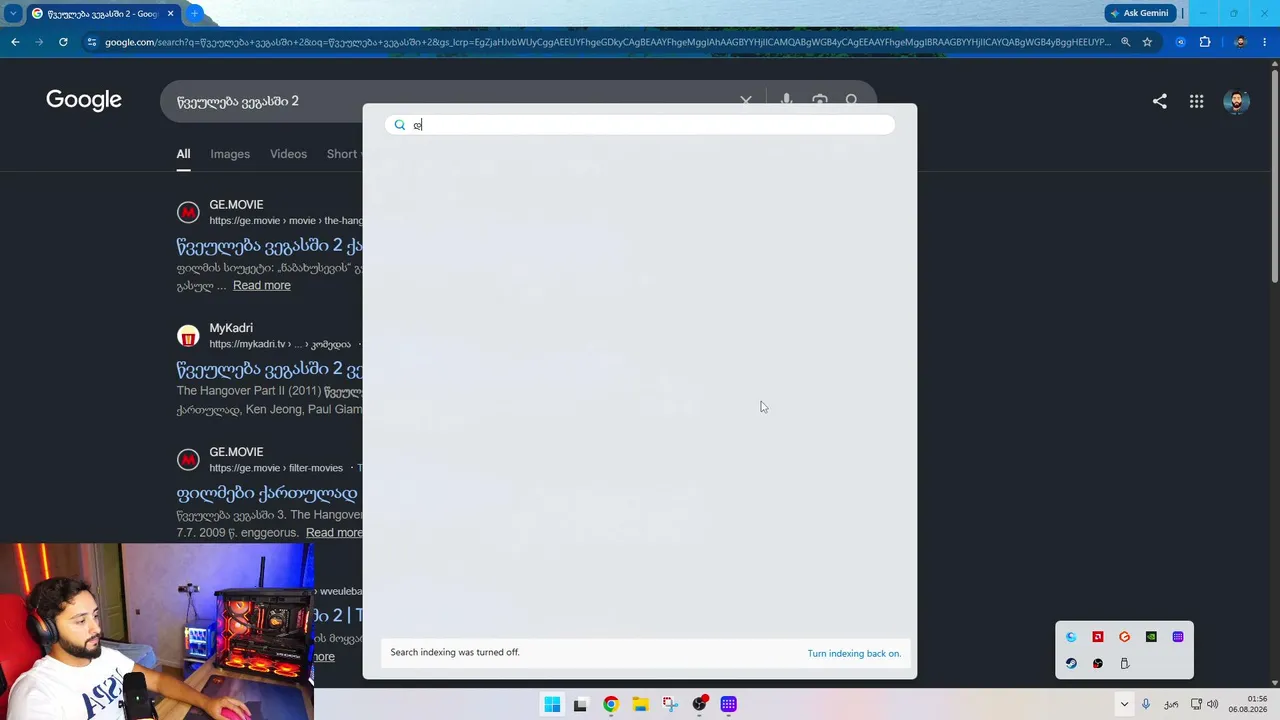This screenshot has height=720, width=1280.
Task: Open a new Chrome tab
Action: pyautogui.click(x=194, y=14)
